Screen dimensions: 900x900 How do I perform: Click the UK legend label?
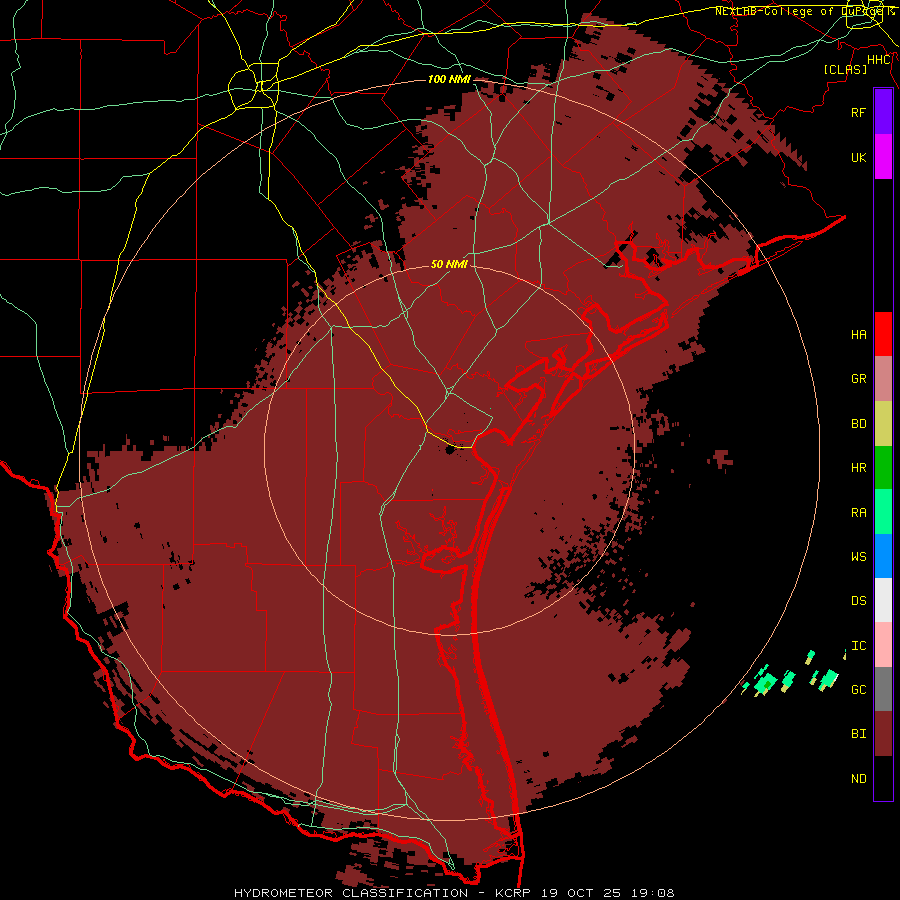point(858,157)
